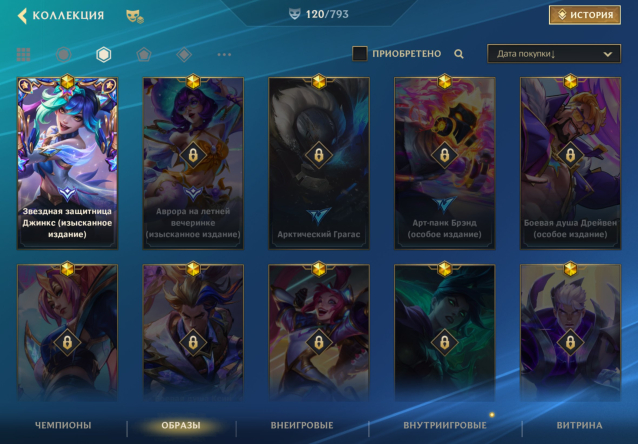
Task: Select Звездная защитница Джинкс skin card
Action: pyautogui.click(x=68, y=163)
